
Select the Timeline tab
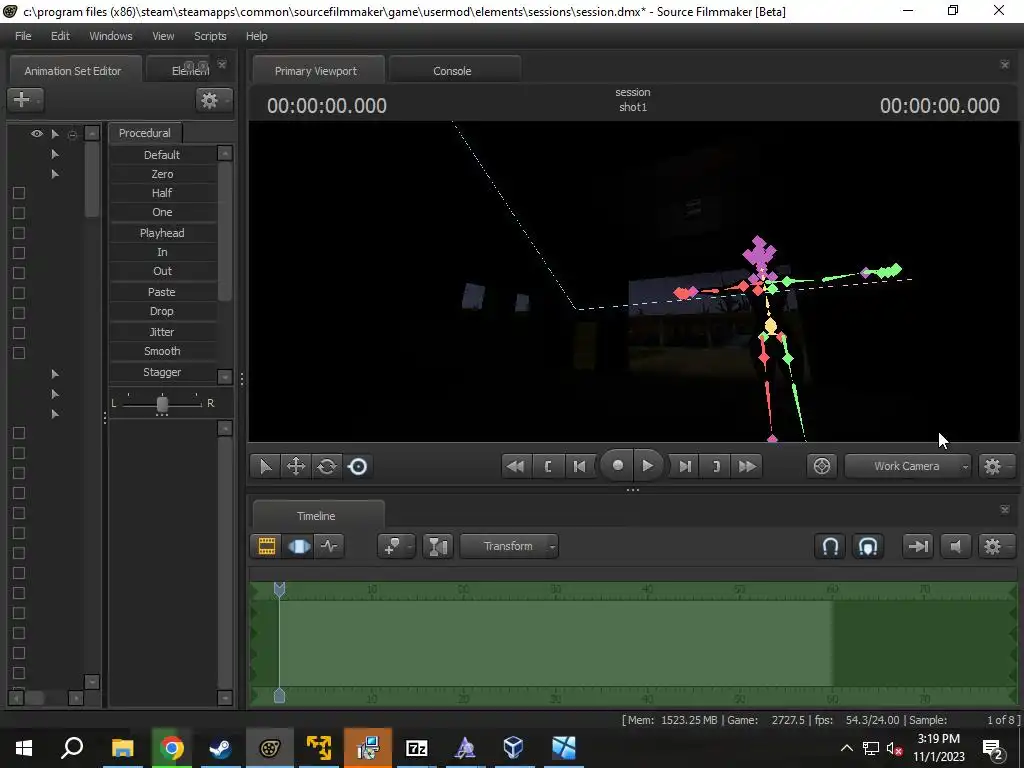[x=317, y=516]
